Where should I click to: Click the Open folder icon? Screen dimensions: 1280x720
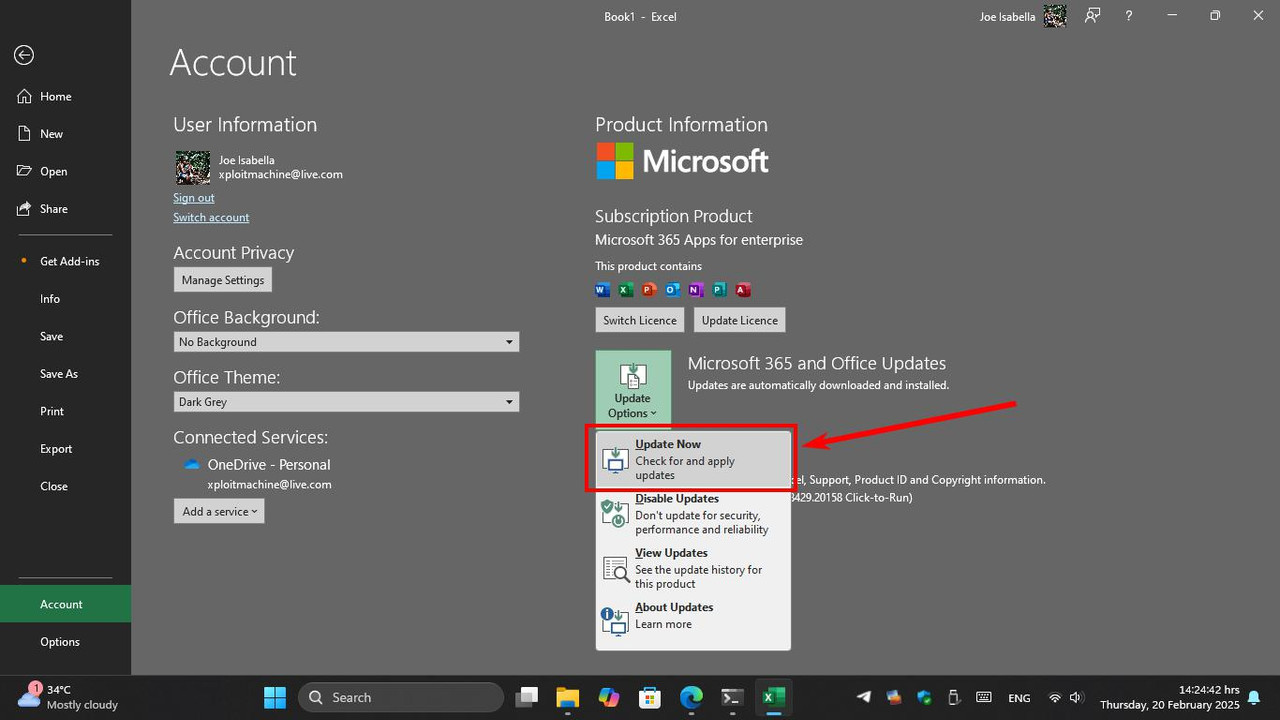click(x=24, y=171)
